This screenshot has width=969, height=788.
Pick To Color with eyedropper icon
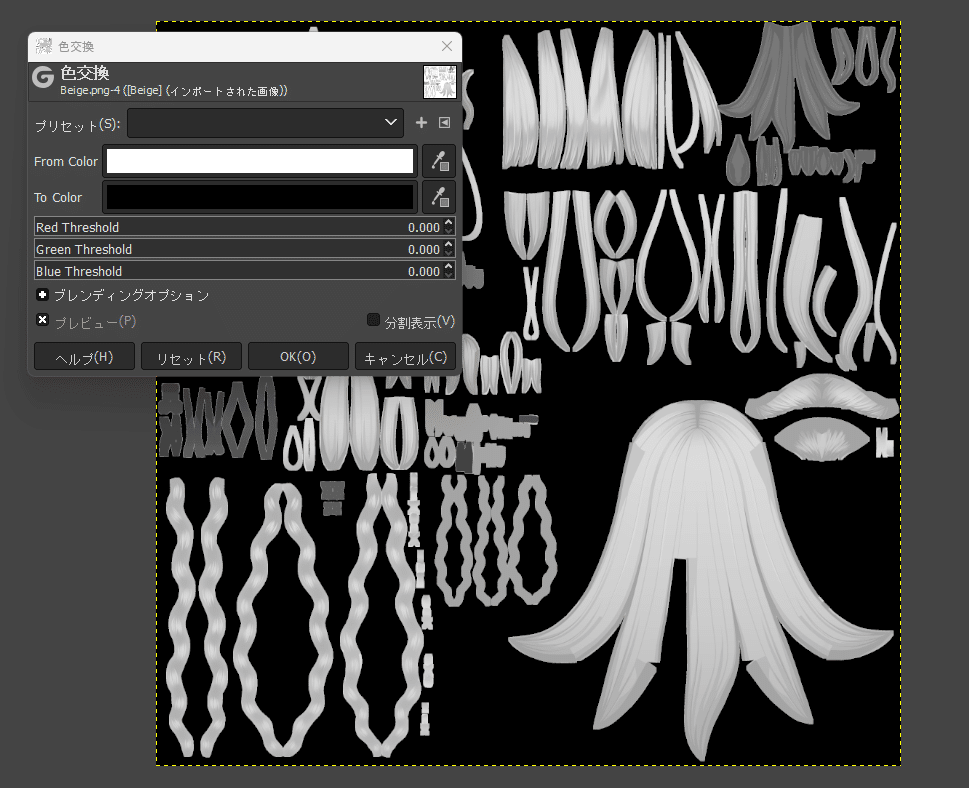click(439, 197)
